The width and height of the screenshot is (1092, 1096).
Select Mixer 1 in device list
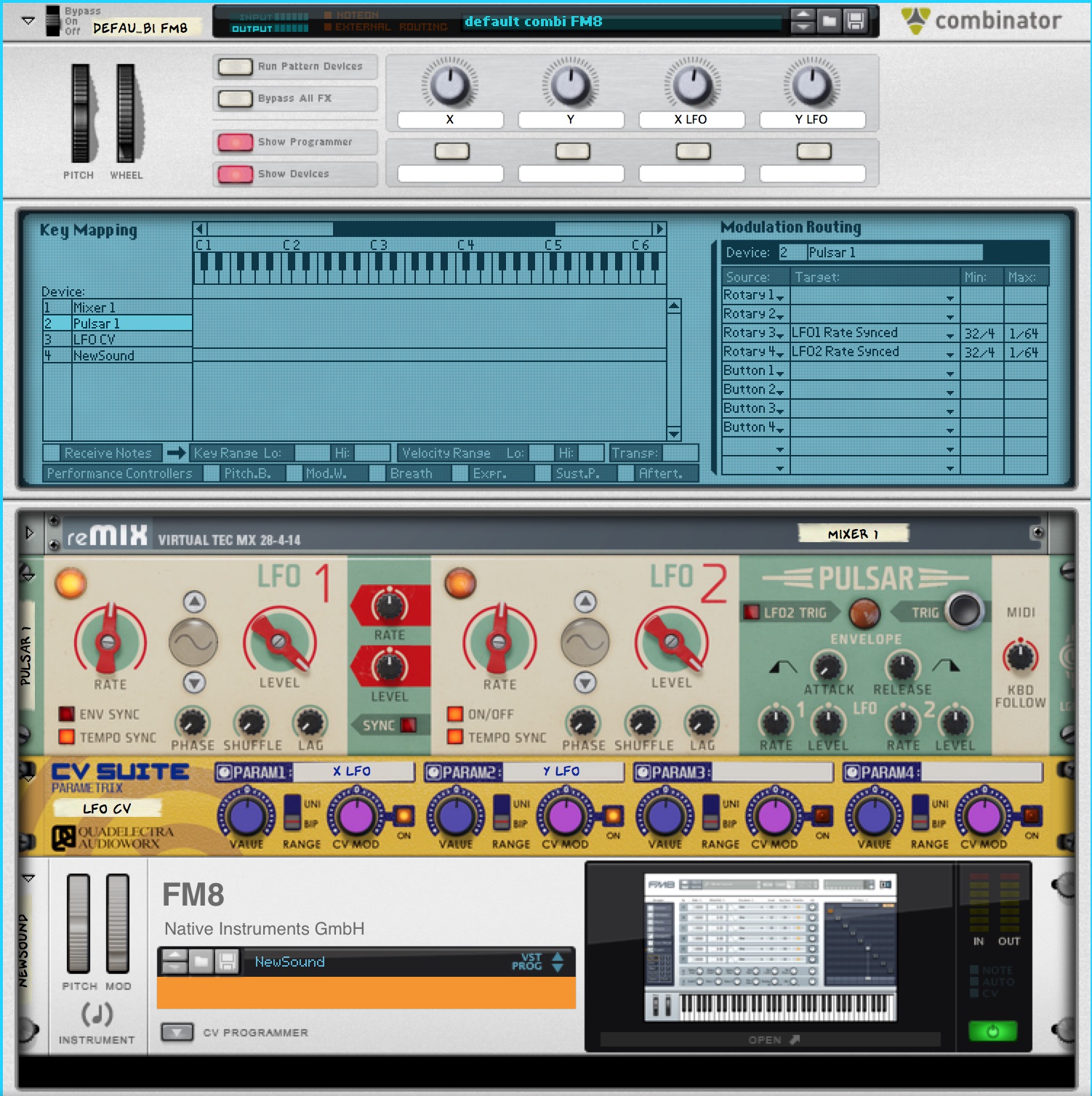(x=118, y=307)
